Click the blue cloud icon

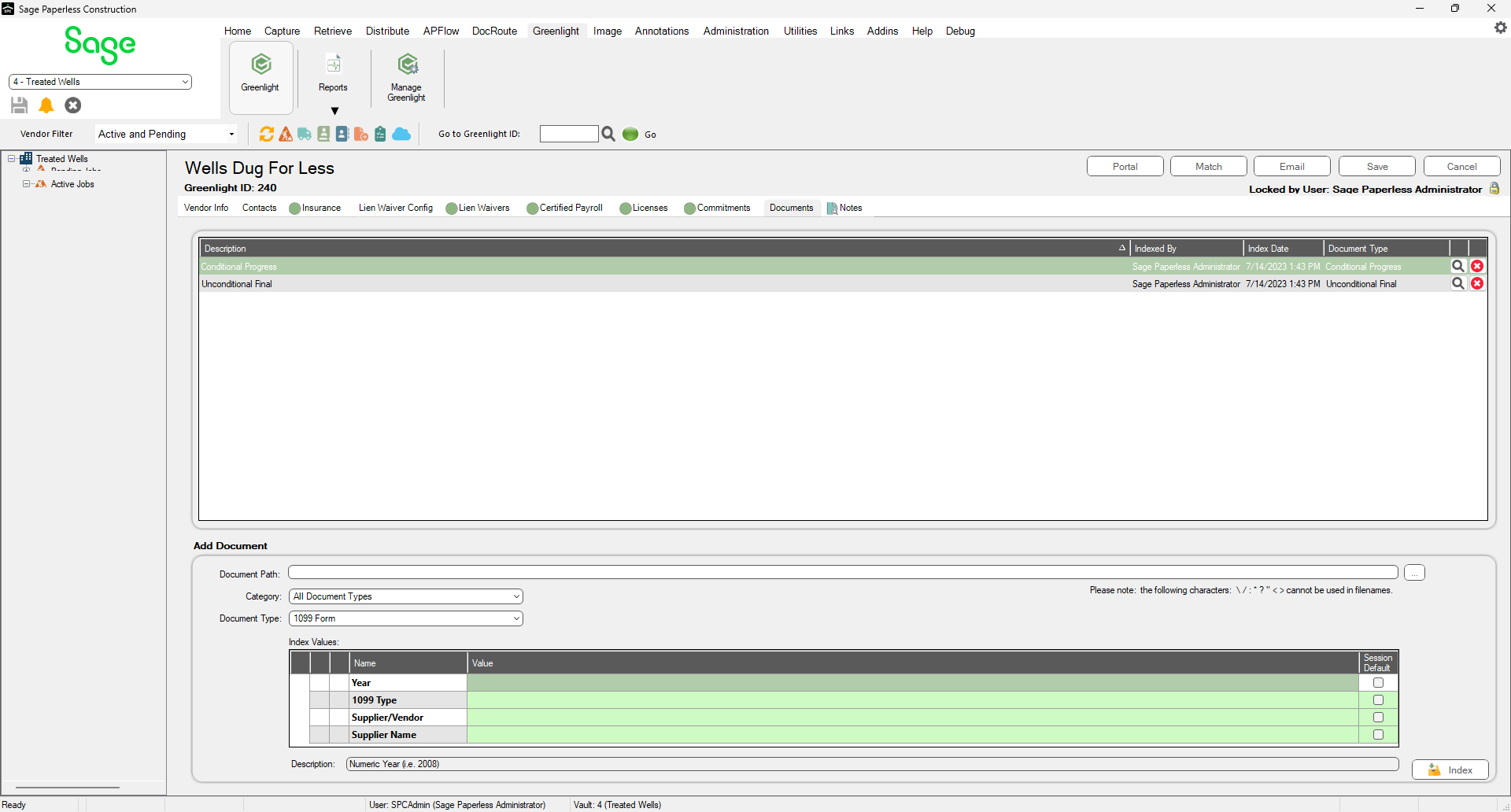click(401, 135)
